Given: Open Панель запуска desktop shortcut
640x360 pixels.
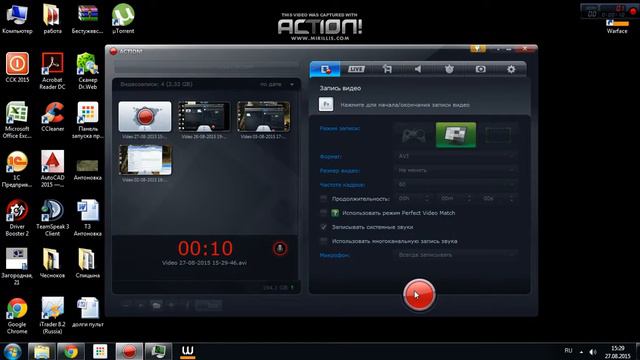Looking at the screenshot, I should [x=87, y=120].
